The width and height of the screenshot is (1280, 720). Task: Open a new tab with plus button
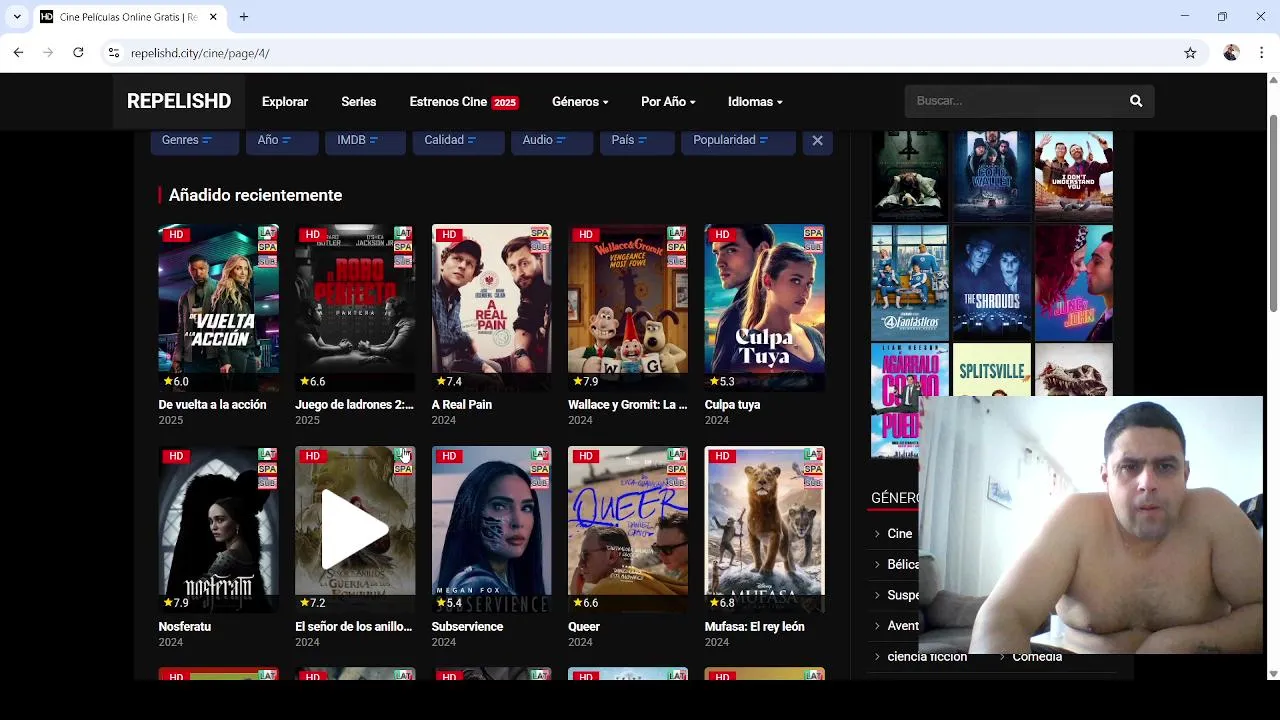(243, 17)
